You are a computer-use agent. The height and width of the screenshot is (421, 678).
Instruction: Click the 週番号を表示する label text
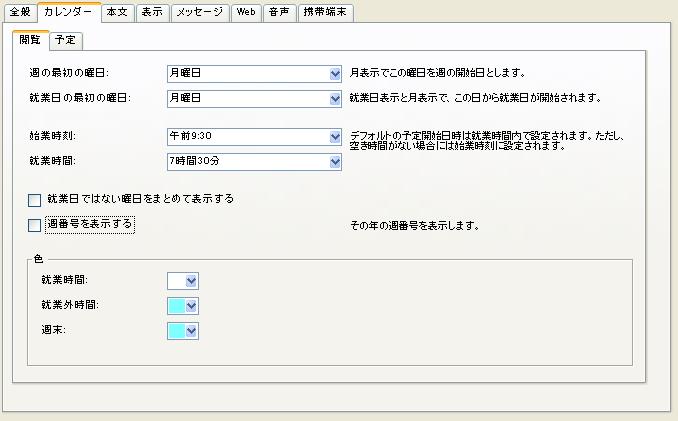pos(89,224)
